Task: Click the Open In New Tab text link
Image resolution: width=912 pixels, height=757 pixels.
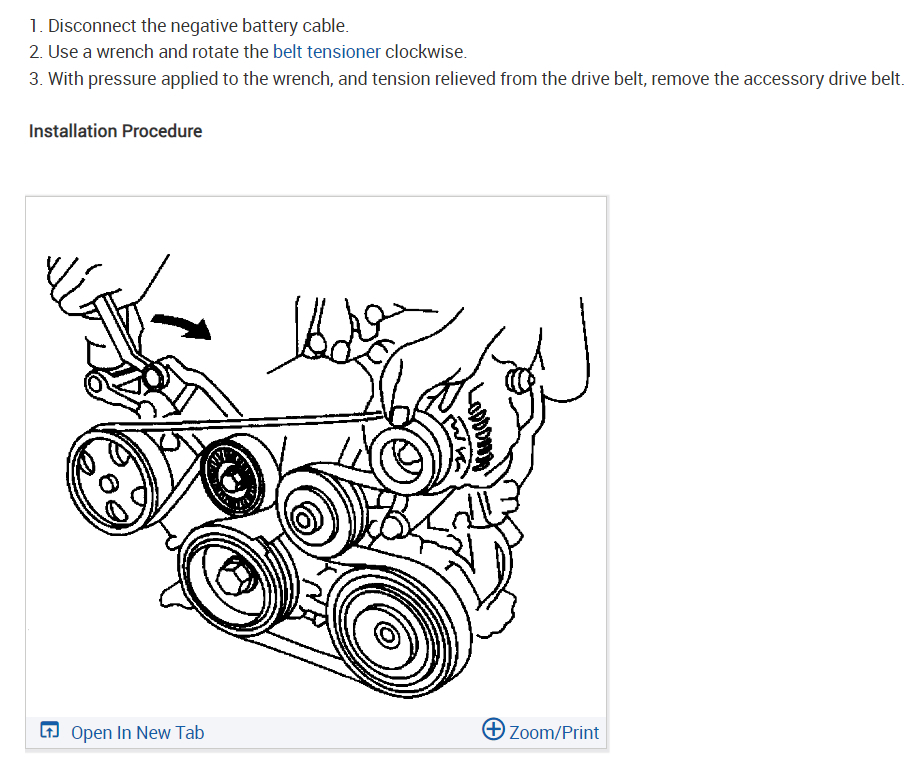Action: click(137, 733)
